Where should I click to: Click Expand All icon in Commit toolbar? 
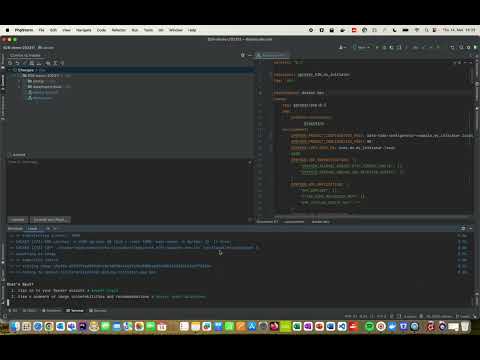pyautogui.click(x=55, y=63)
